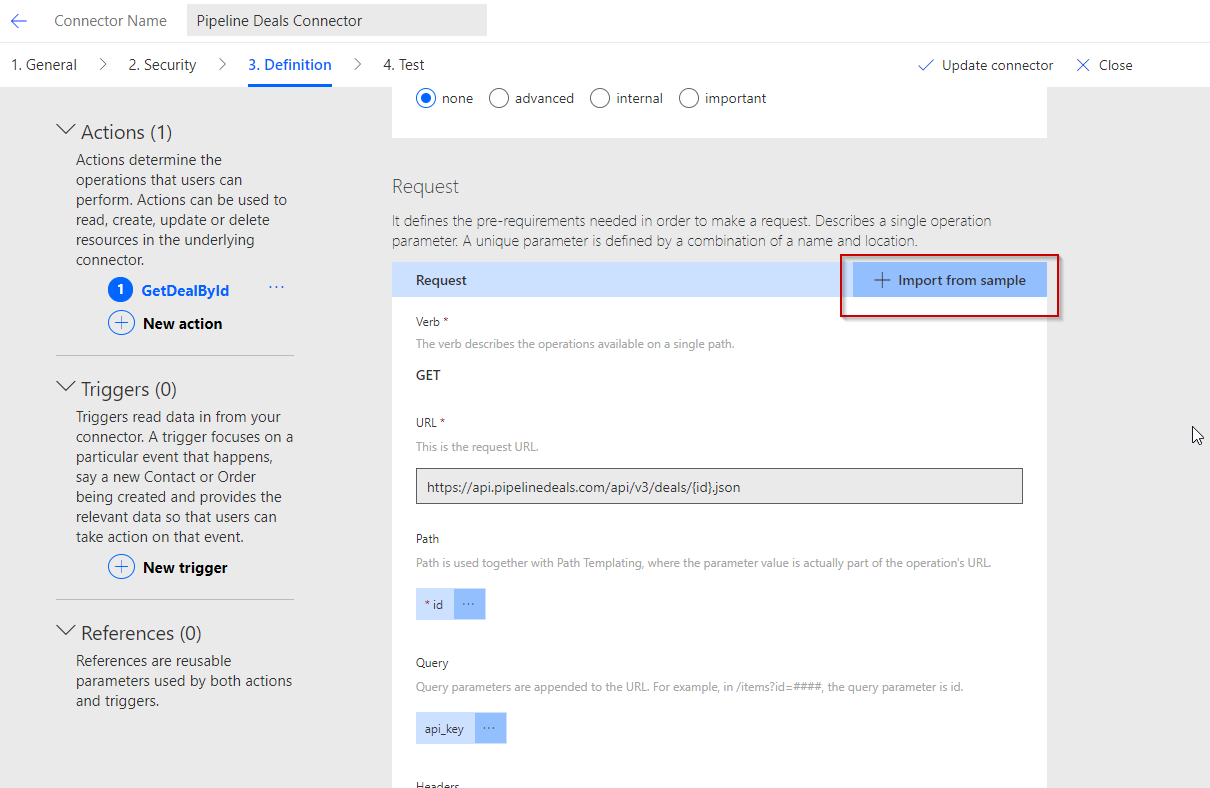Select the none visibility radio button

tap(426, 98)
